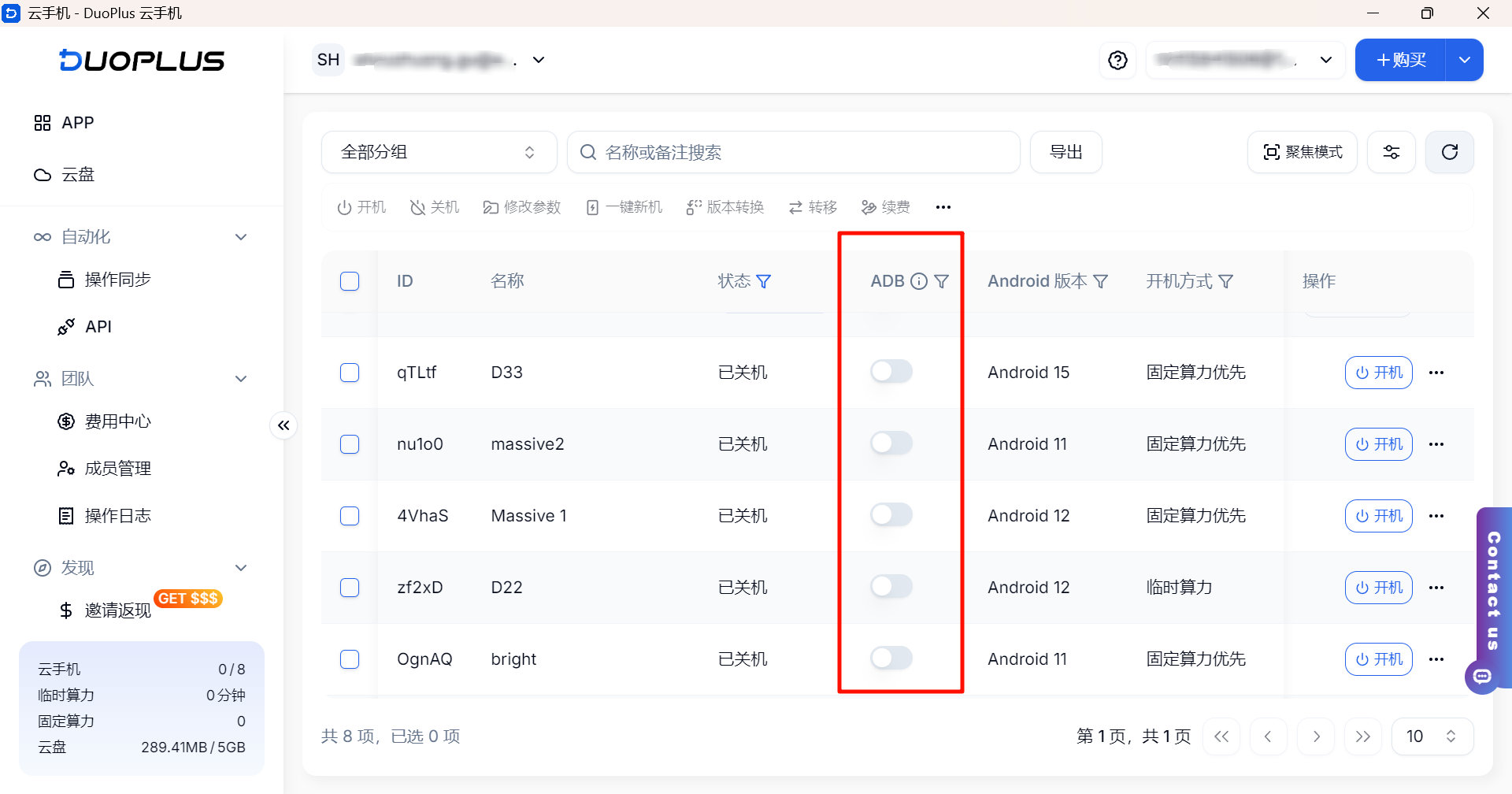Focus the 名称或备注搜索 search field

click(794, 152)
